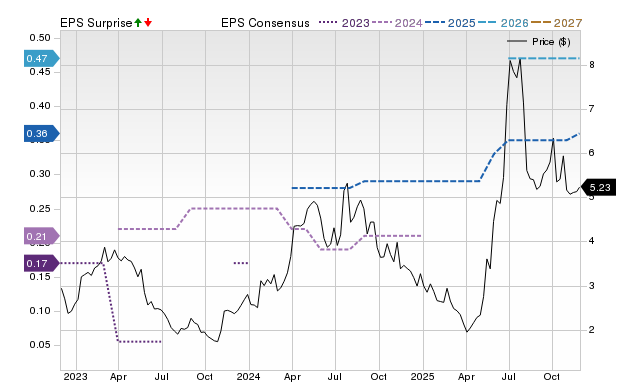The width and height of the screenshot is (640, 382).
Task: Click the 0.10 left-axis label
Action: [x=40, y=311]
